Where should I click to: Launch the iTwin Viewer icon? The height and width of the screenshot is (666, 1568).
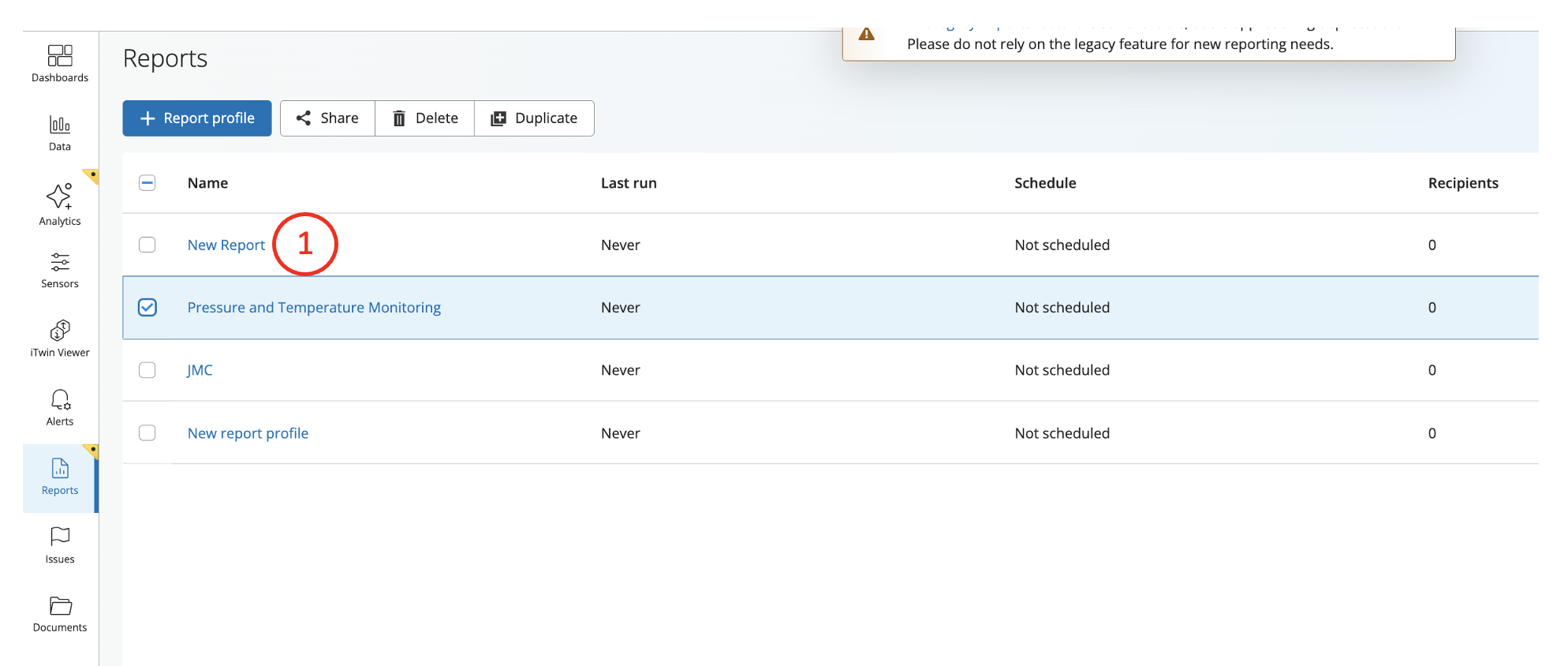[x=60, y=330]
